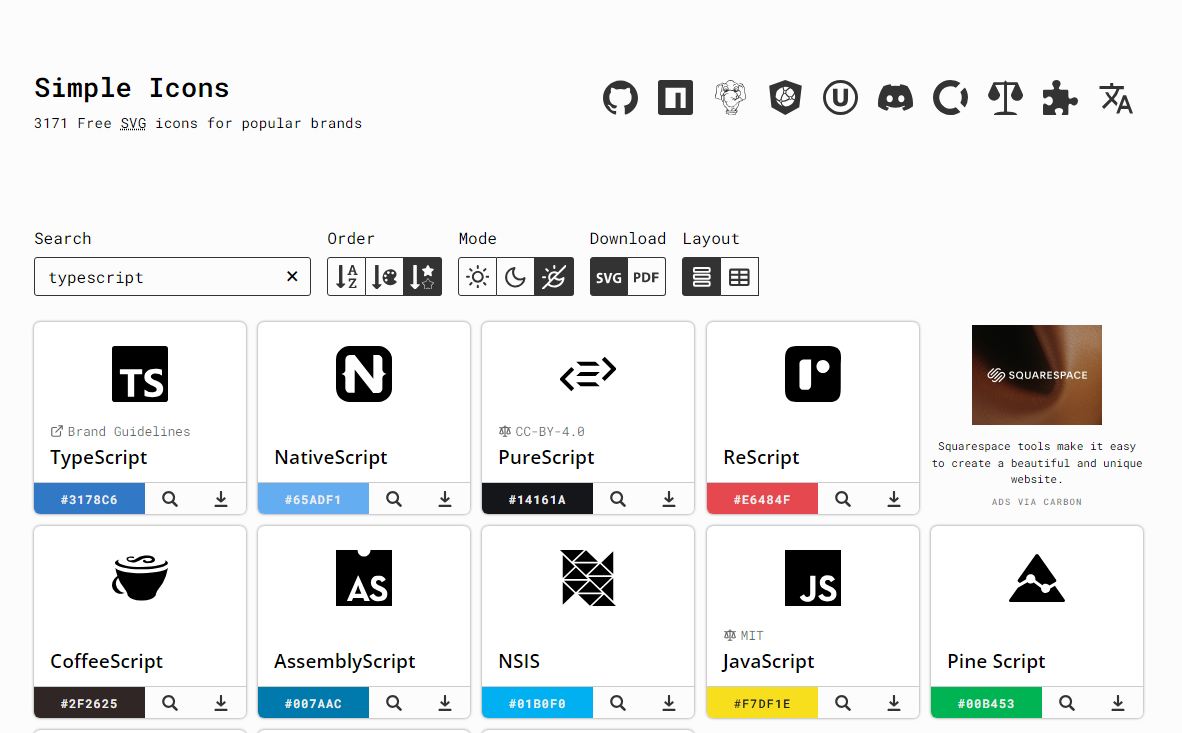Click the AssemblyScript AS logo
The width and height of the screenshot is (1182, 733).
coord(364,578)
